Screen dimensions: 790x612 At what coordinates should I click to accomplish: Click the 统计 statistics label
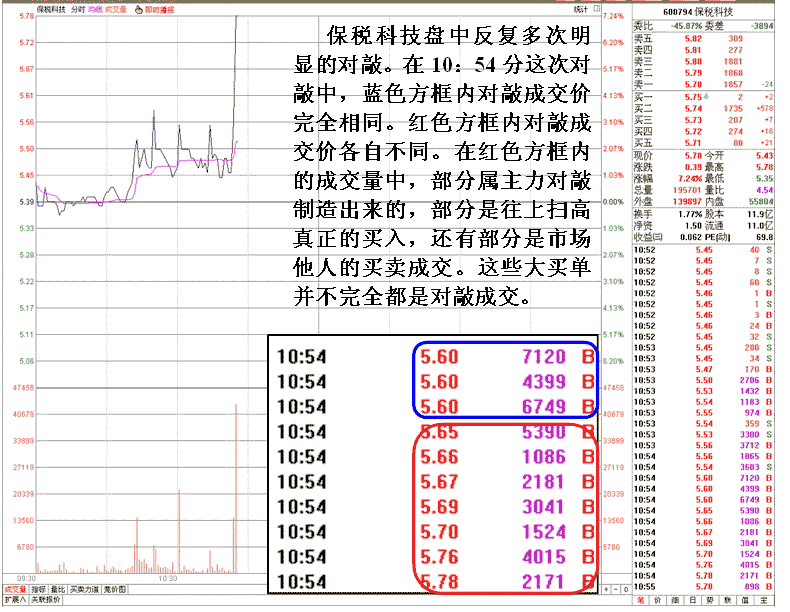click(x=580, y=9)
